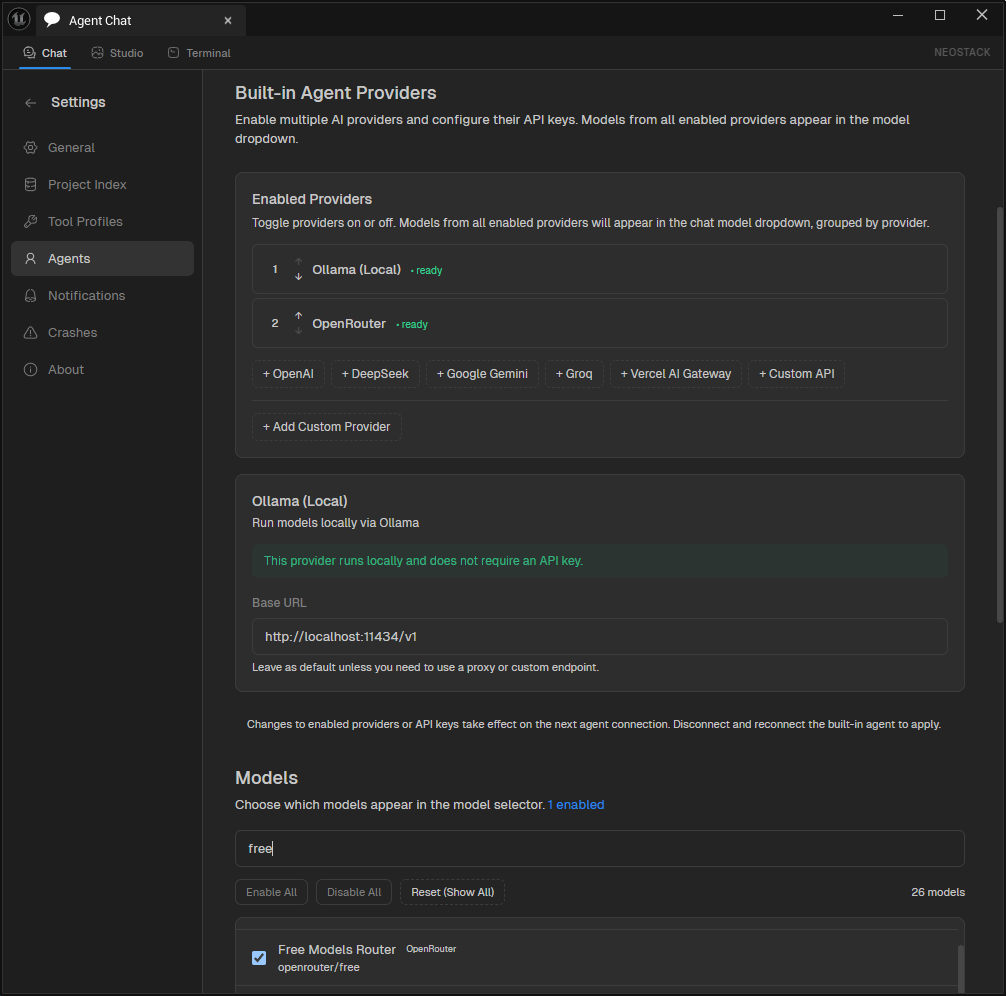
Task: Click the General gear icon
Action: click(x=30, y=148)
